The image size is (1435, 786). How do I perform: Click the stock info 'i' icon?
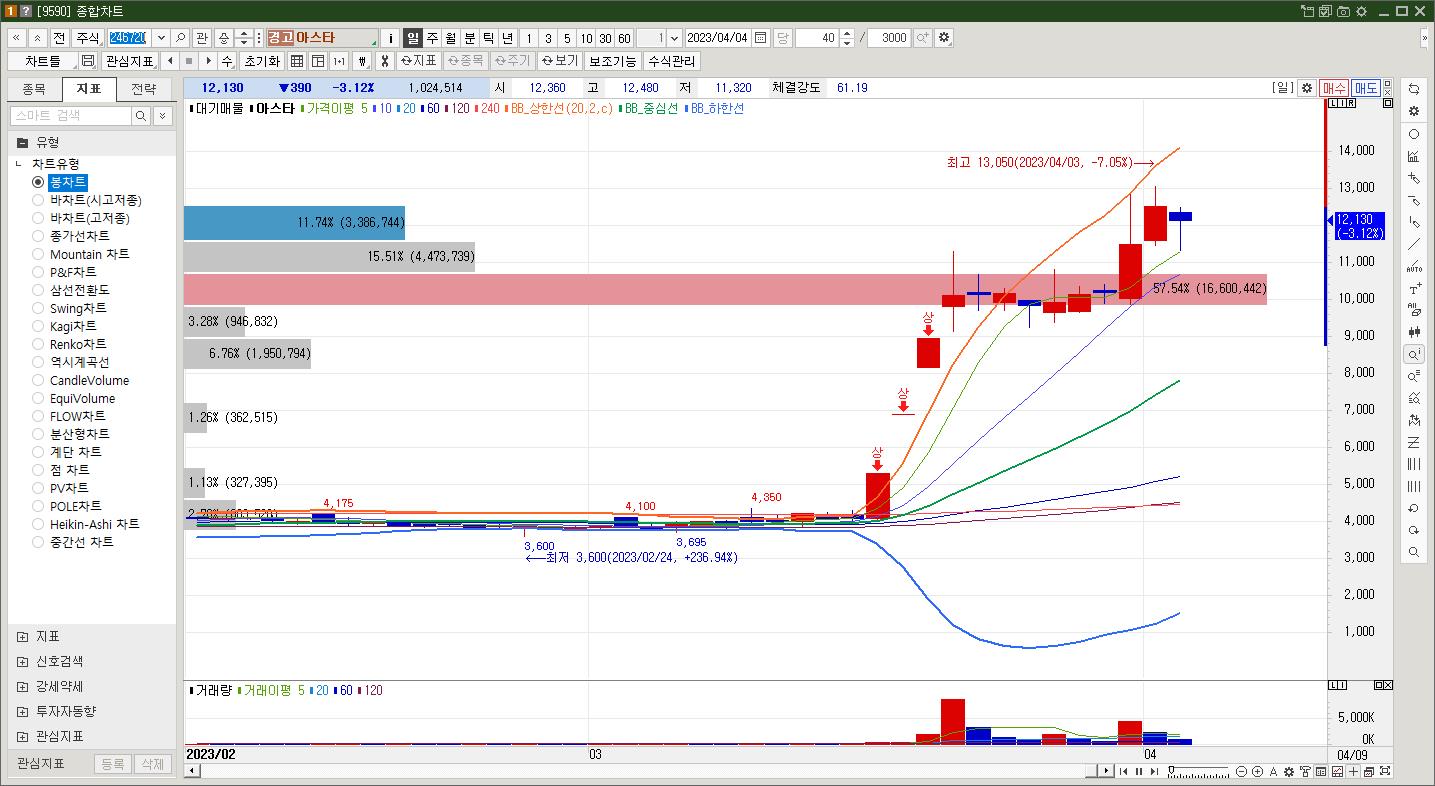(391, 38)
